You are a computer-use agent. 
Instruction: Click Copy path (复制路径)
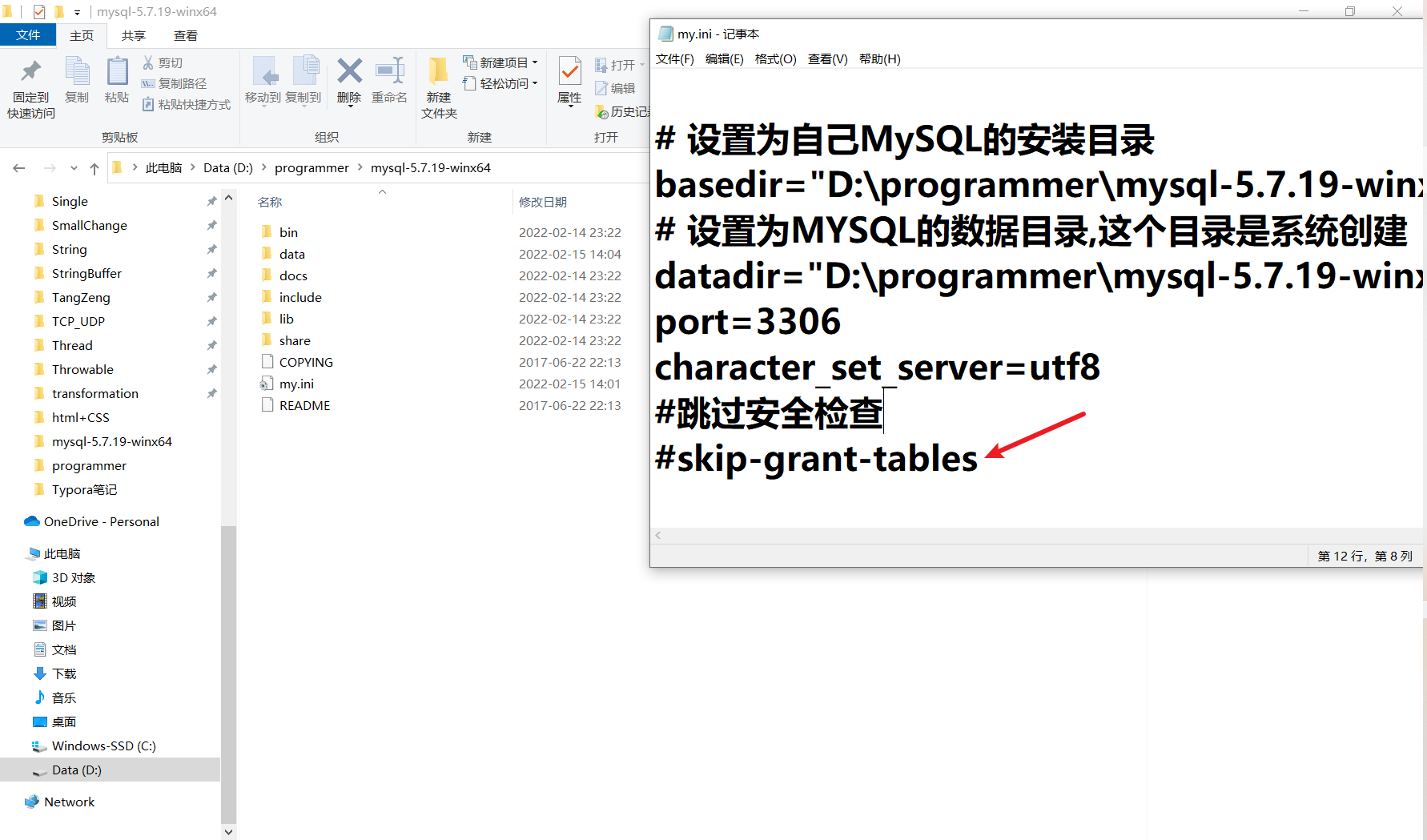coord(174,83)
